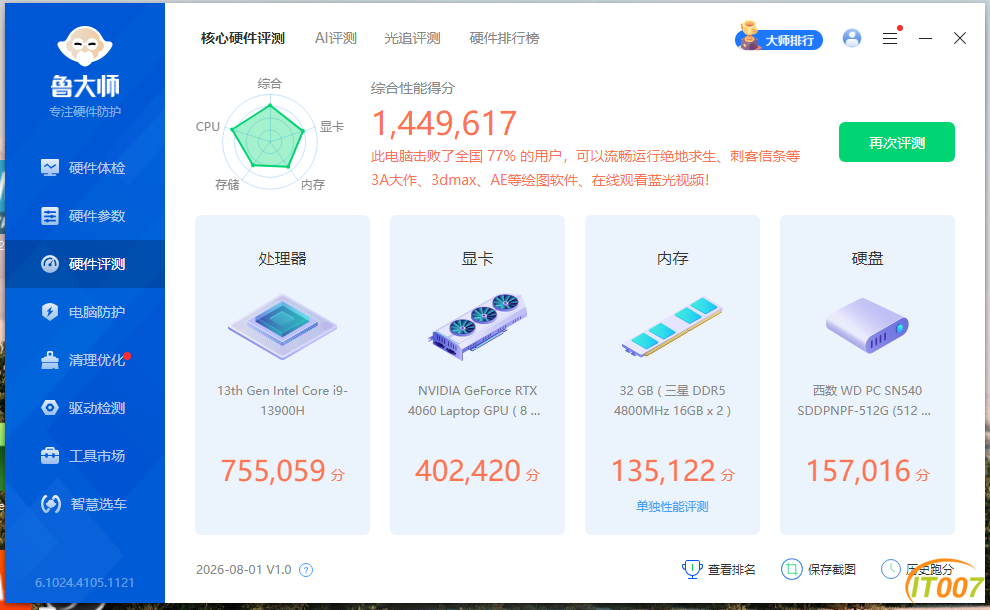The width and height of the screenshot is (990, 610).
Task: Click 13th Gen Intel Core i9-13900H text
Action: tap(282, 400)
